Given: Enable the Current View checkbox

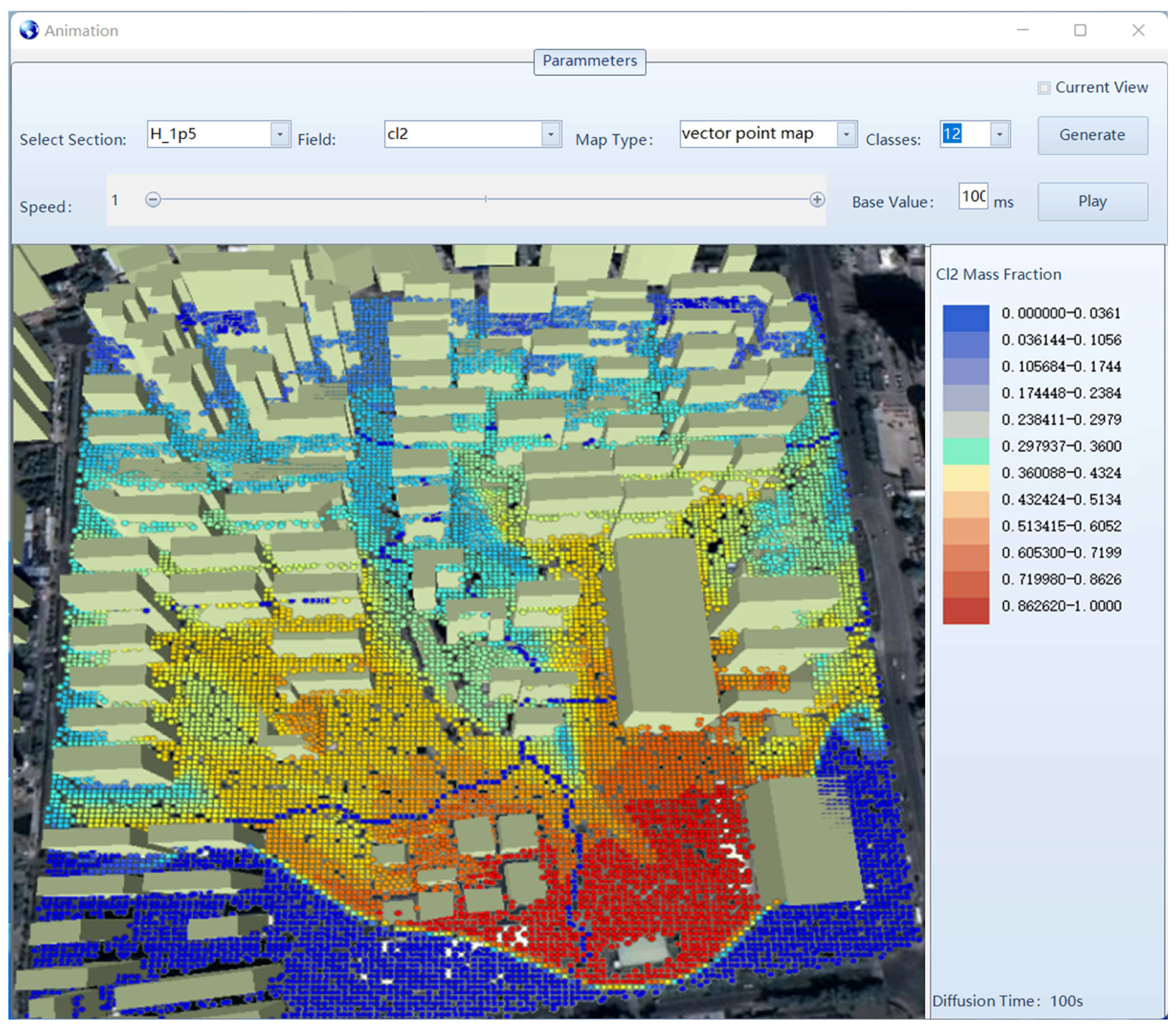Looking at the screenshot, I should (x=1044, y=88).
